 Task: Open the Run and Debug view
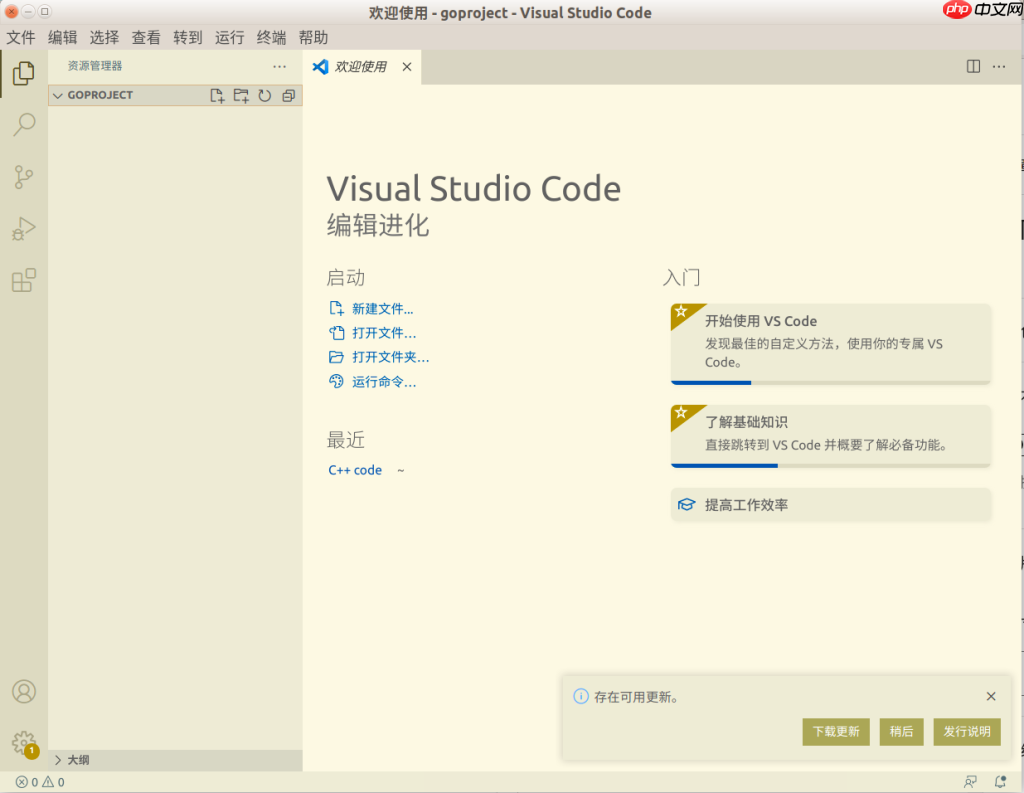(x=23, y=228)
